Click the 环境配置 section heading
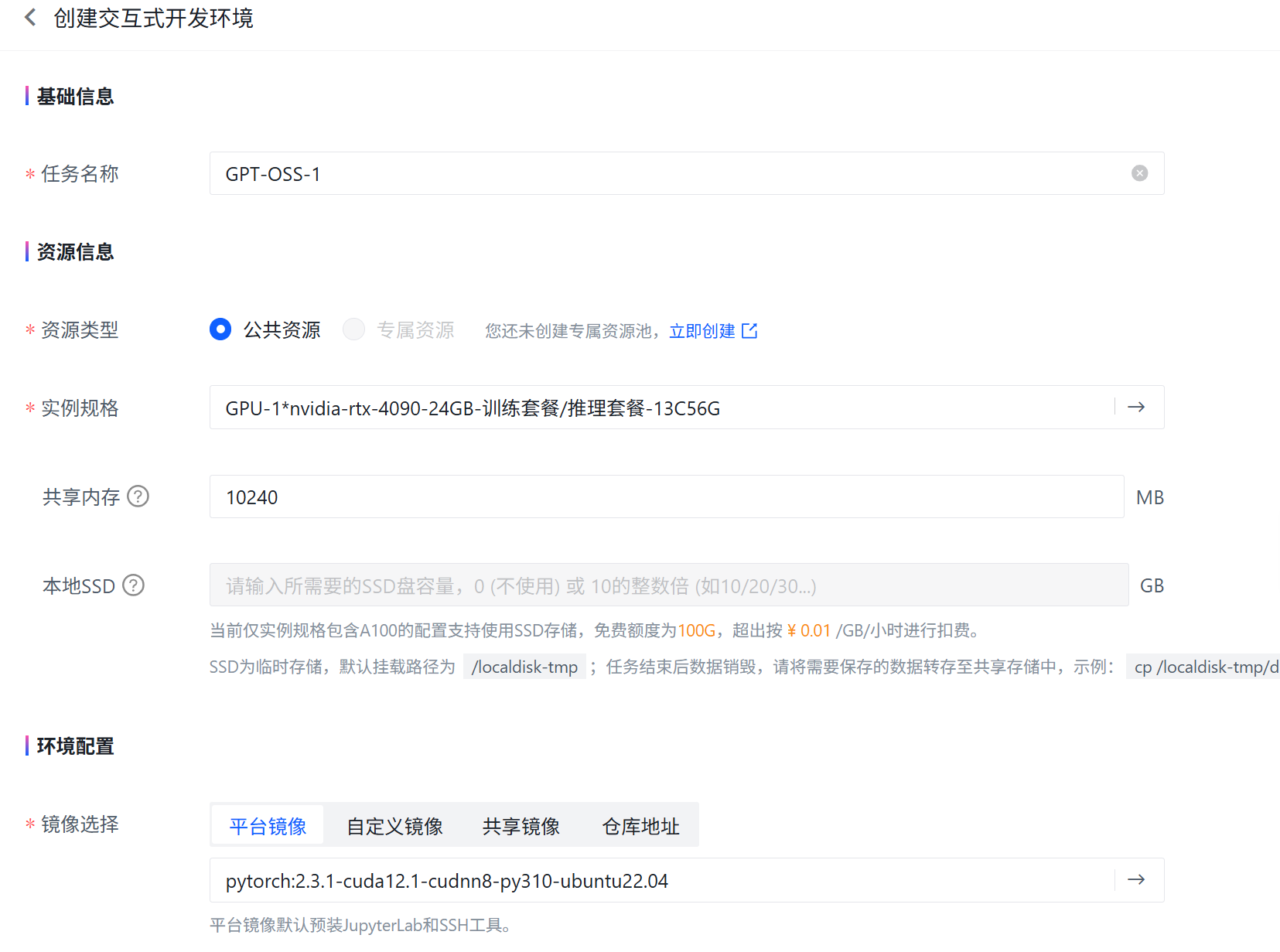 [75, 746]
